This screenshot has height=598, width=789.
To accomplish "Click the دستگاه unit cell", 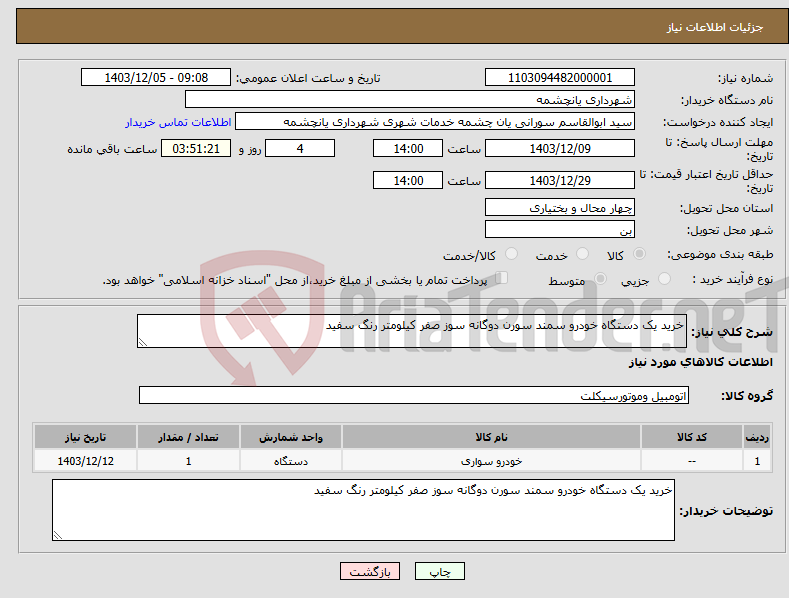I will pos(291,461).
